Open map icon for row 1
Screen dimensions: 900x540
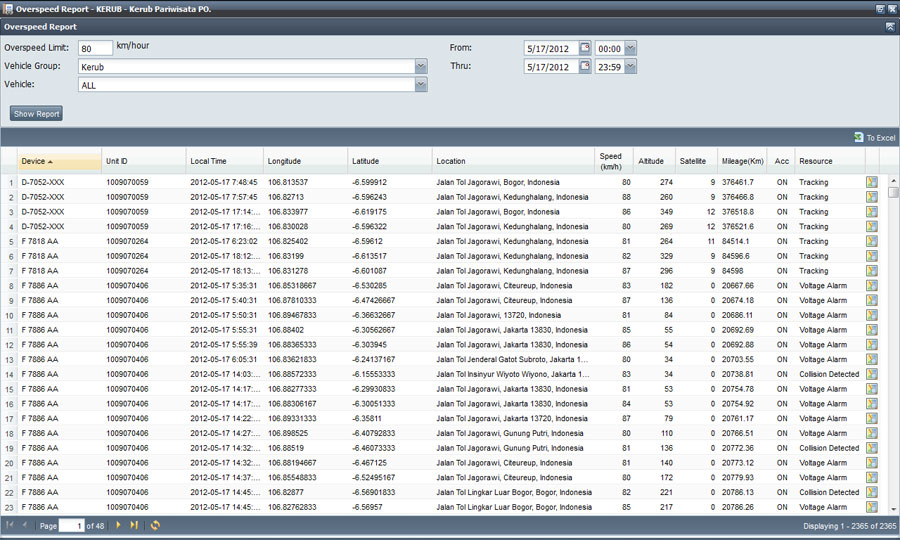872,182
